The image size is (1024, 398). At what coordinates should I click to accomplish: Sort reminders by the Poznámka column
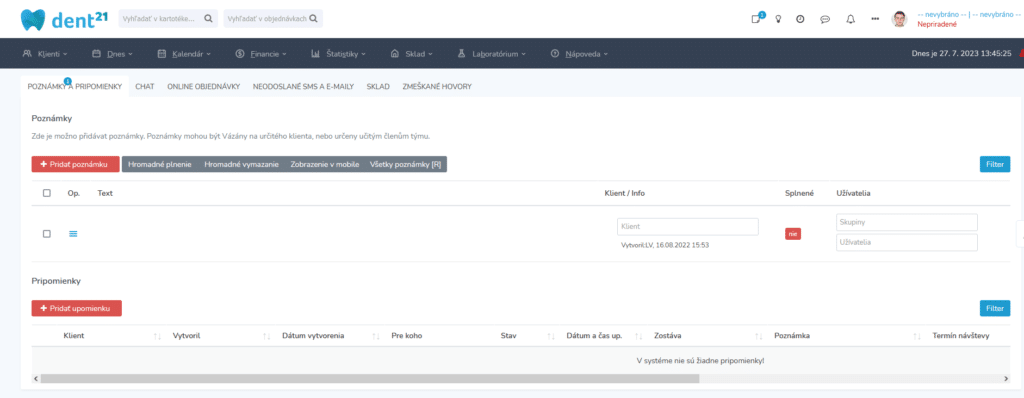pos(917,336)
